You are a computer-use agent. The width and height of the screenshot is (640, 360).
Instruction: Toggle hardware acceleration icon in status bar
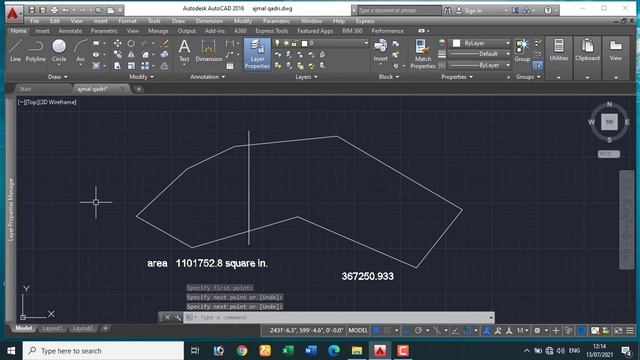582,331
